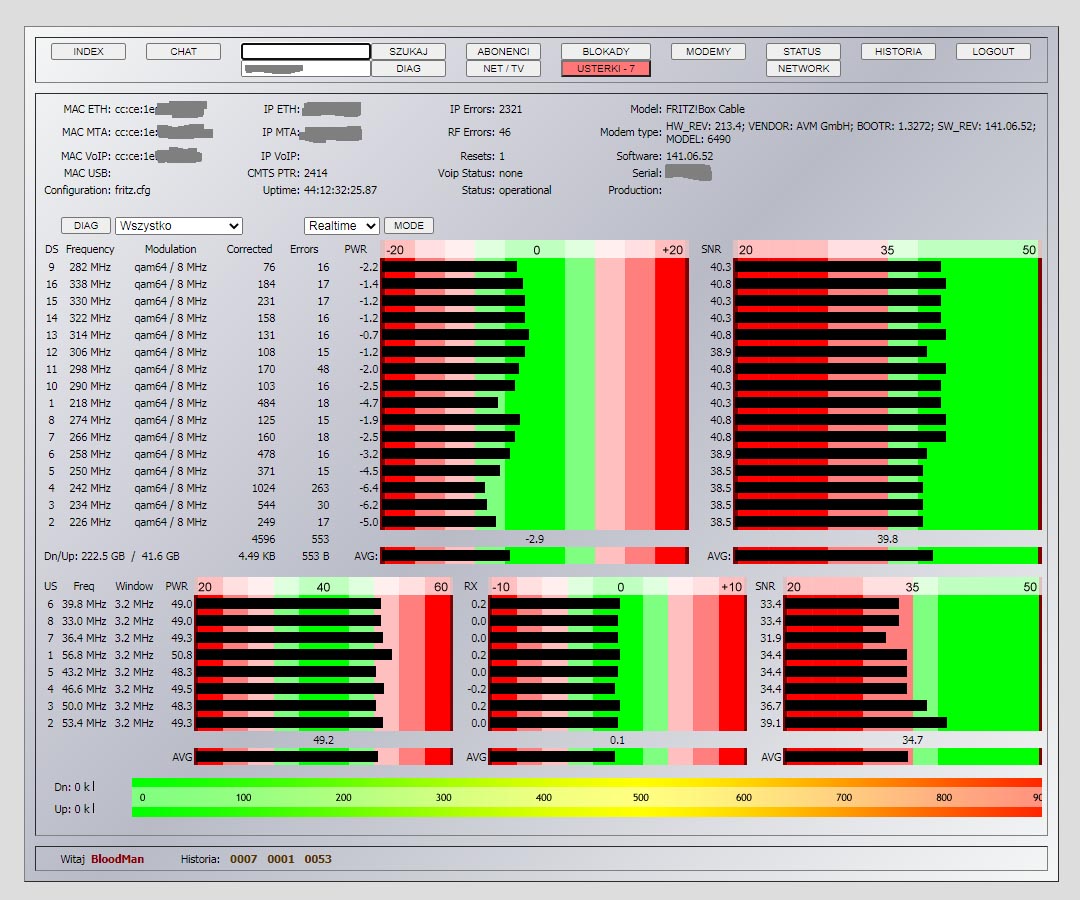Click the DIAG button next to Wszystko
The width and height of the screenshot is (1080, 900).
86,226
